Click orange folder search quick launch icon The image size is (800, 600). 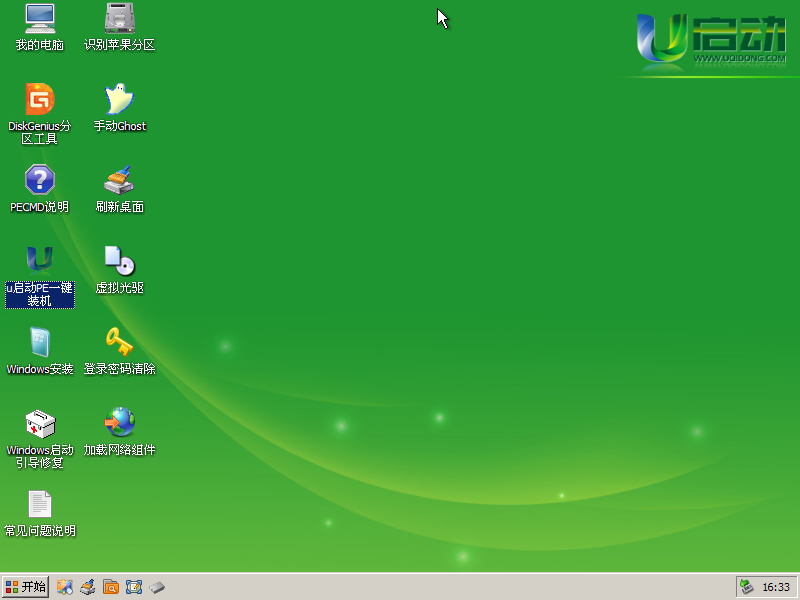click(111, 587)
